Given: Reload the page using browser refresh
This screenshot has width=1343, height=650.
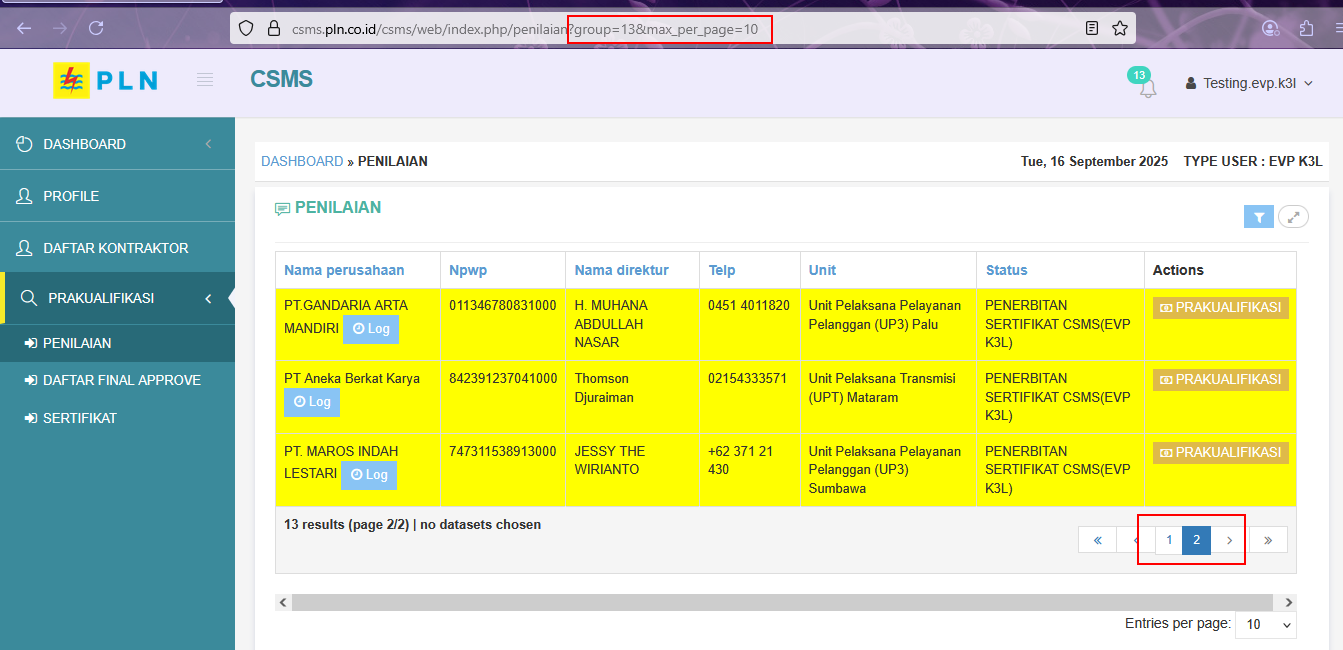Looking at the screenshot, I should [96, 28].
